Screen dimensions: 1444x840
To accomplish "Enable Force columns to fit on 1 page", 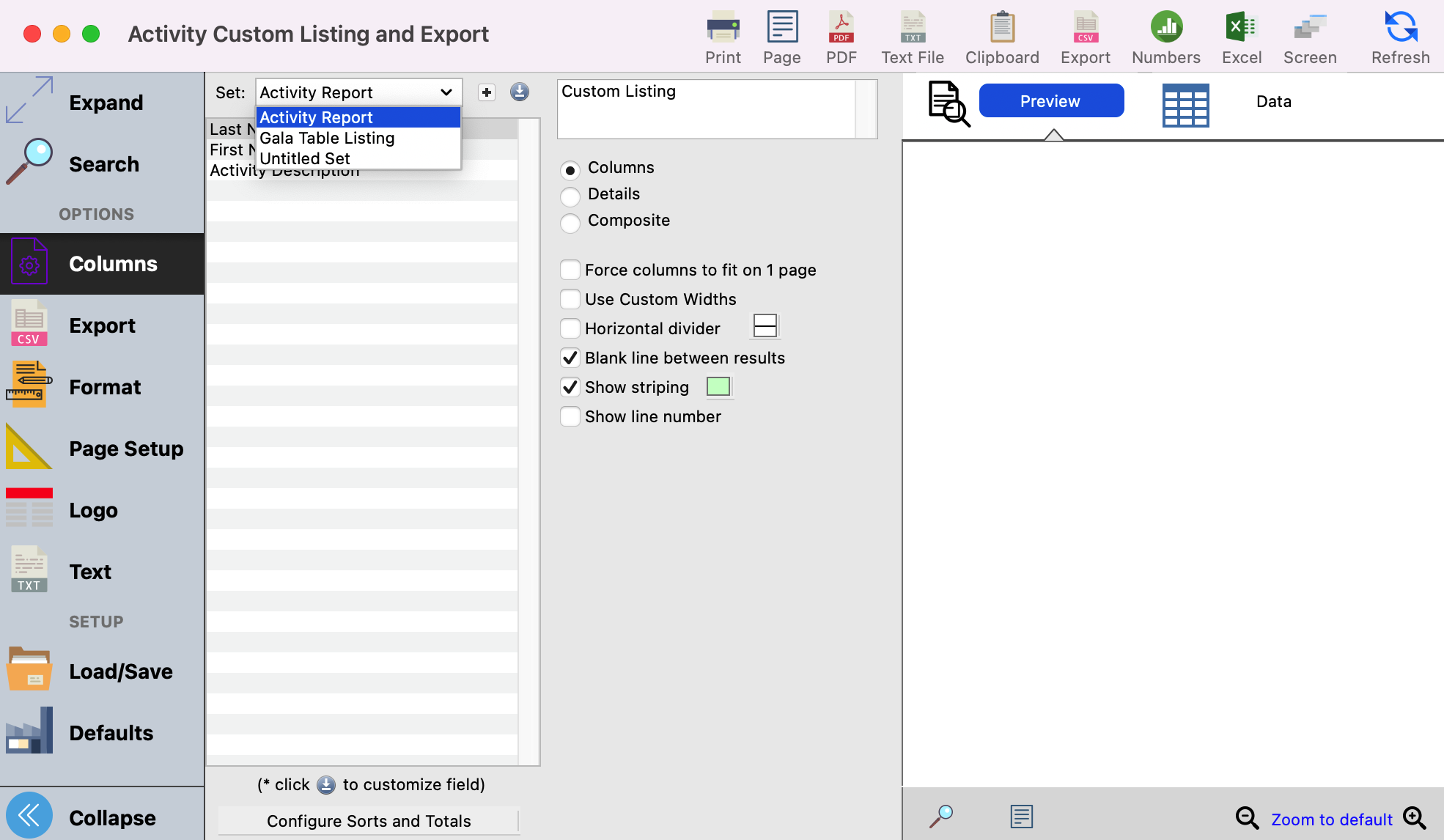I will point(570,270).
